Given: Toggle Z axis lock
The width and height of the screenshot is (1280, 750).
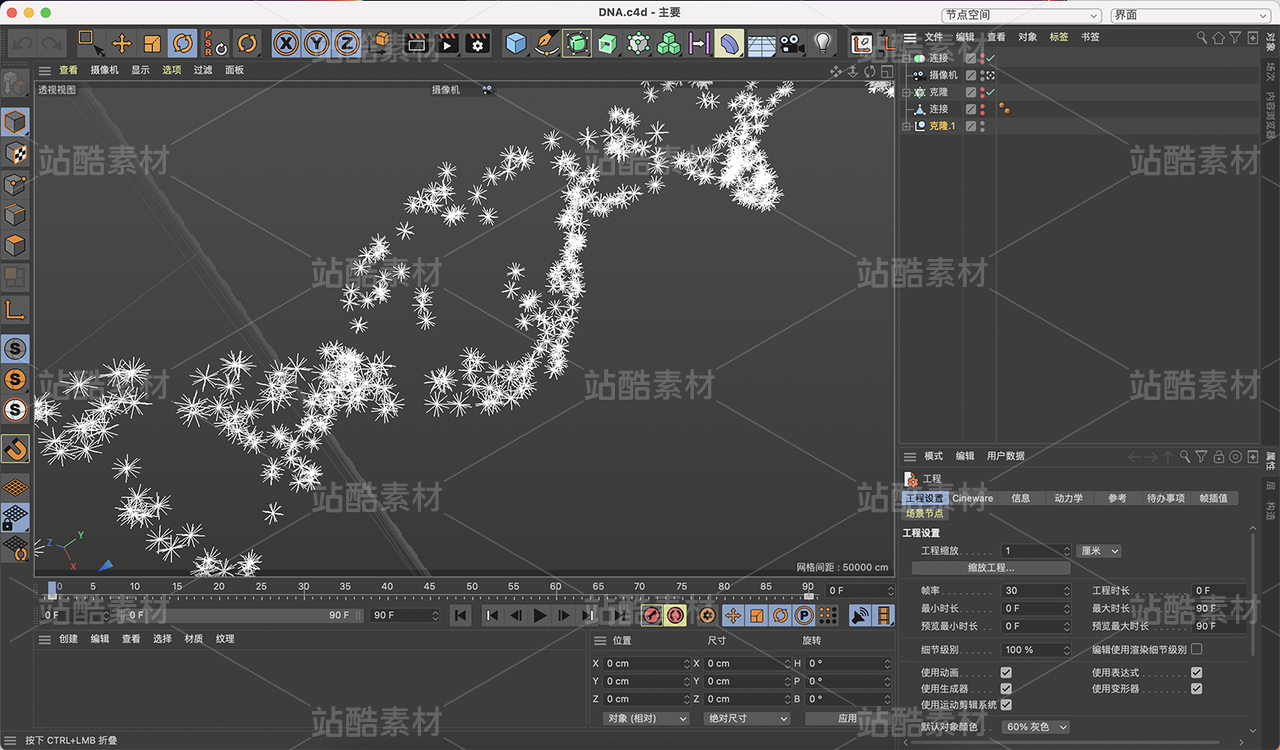Looking at the screenshot, I should pos(346,43).
